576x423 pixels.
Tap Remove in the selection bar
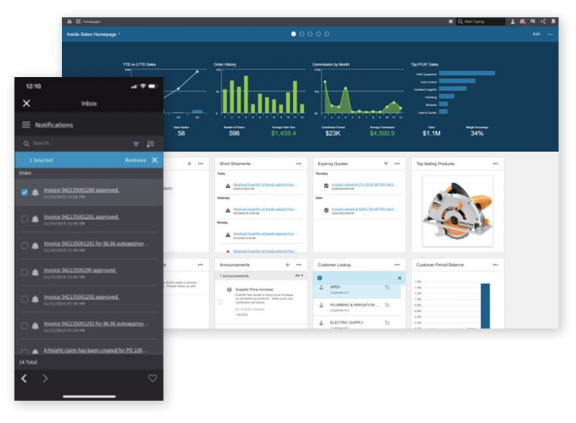135,160
